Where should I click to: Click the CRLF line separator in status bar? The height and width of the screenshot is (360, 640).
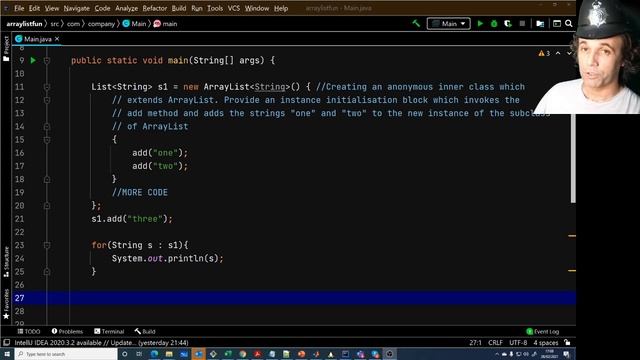pyautogui.click(x=496, y=343)
